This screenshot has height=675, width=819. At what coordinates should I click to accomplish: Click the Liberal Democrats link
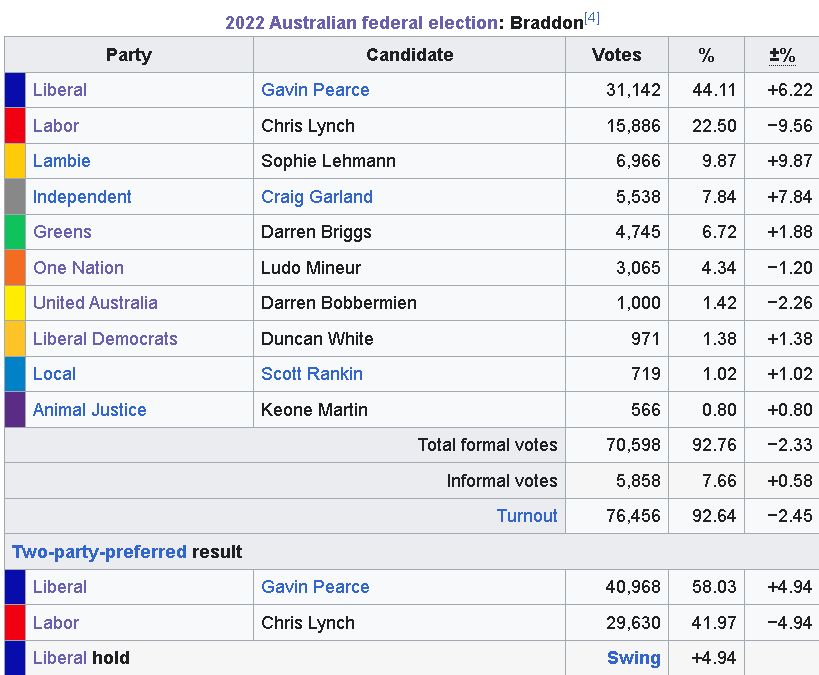pos(105,339)
